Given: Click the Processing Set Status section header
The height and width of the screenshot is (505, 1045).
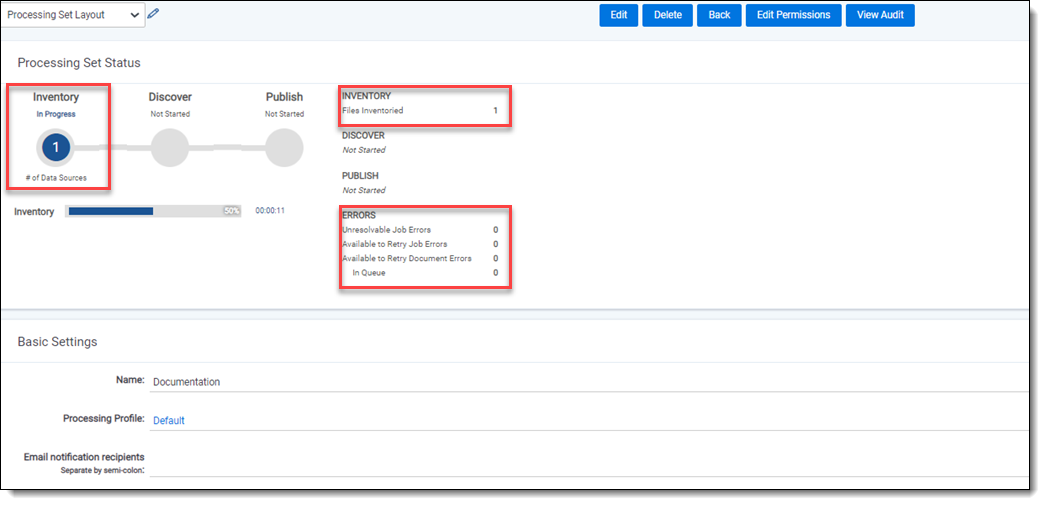Looking at the screenshot, I should coord(79,63).
